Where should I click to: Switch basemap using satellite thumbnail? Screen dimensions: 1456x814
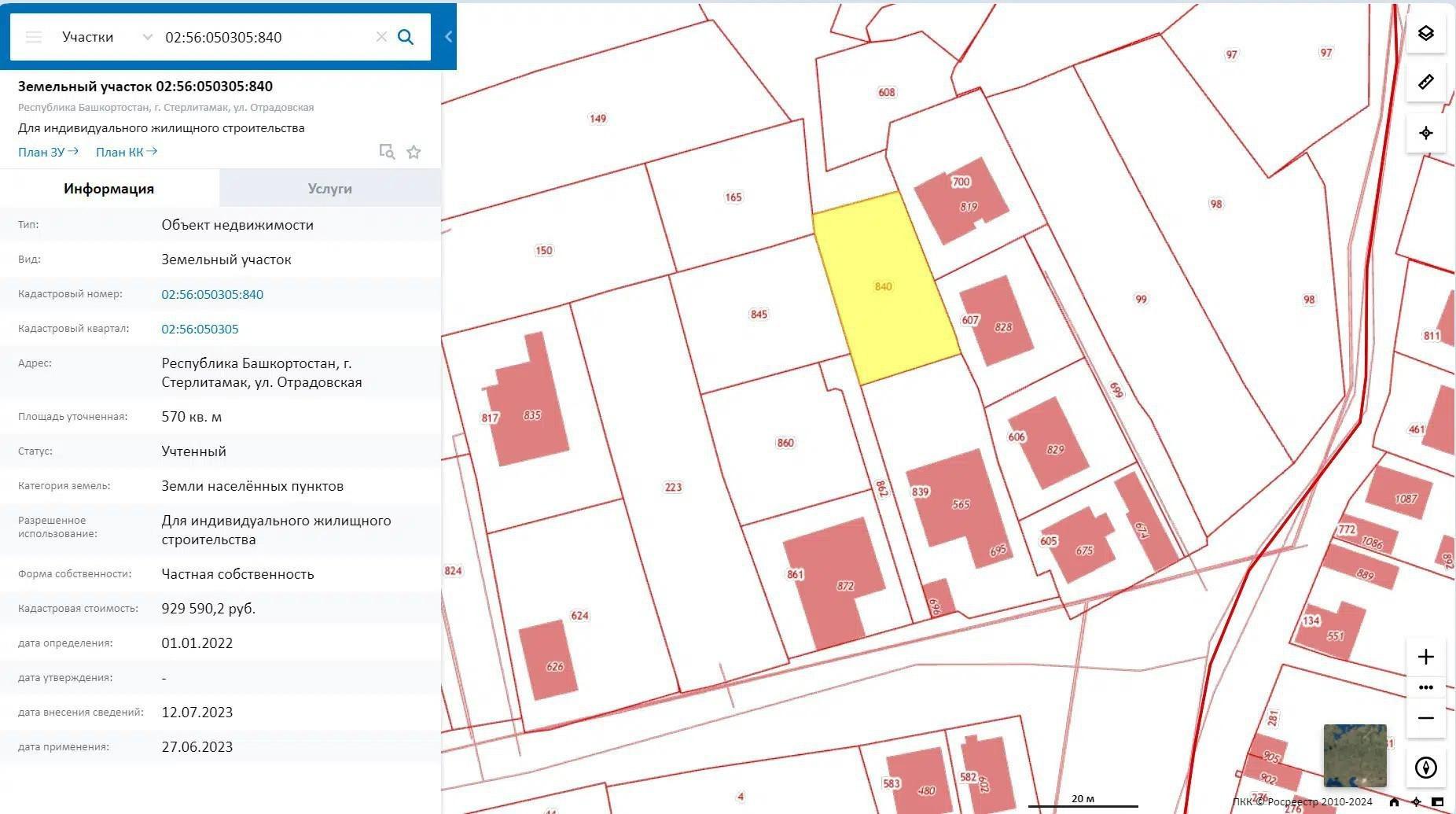(1355, 755)
